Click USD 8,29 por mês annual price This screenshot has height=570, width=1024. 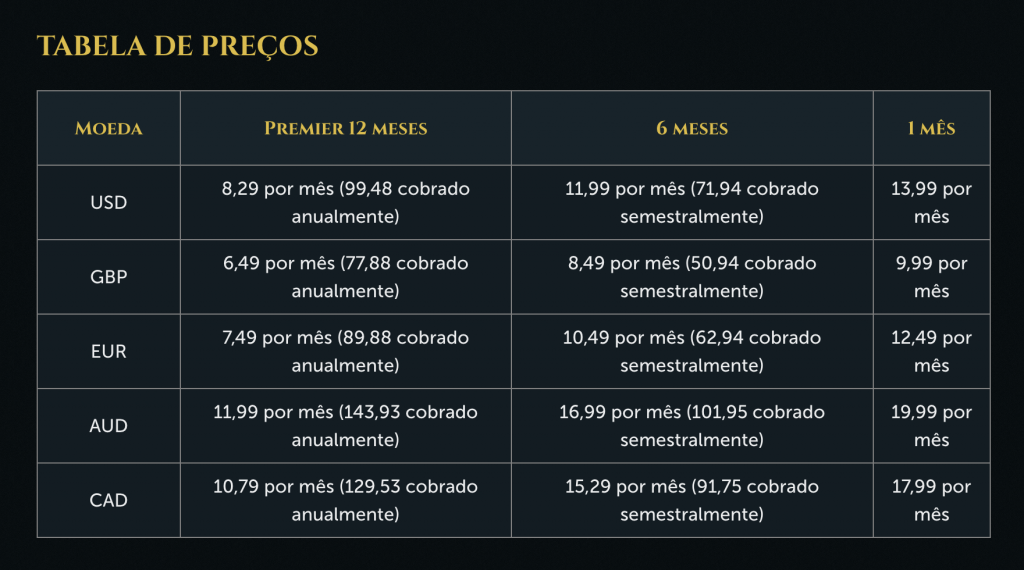(345, 202)
